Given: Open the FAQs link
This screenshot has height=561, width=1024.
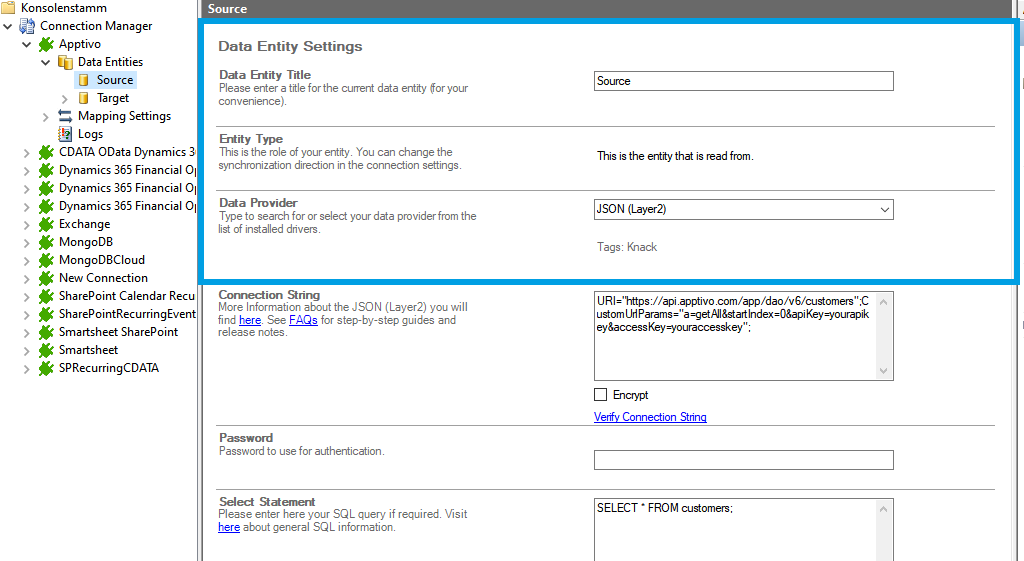Looking at the screenshot, I should click(303, 320).
